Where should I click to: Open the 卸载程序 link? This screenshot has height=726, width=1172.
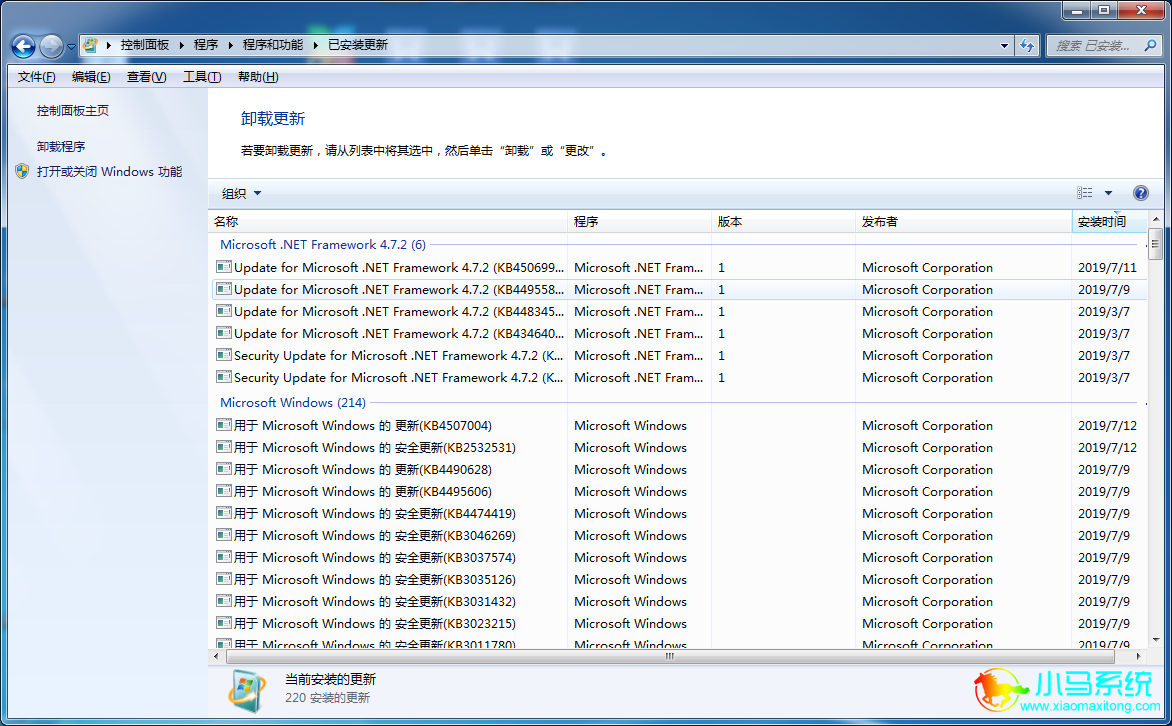pos(61,147)
